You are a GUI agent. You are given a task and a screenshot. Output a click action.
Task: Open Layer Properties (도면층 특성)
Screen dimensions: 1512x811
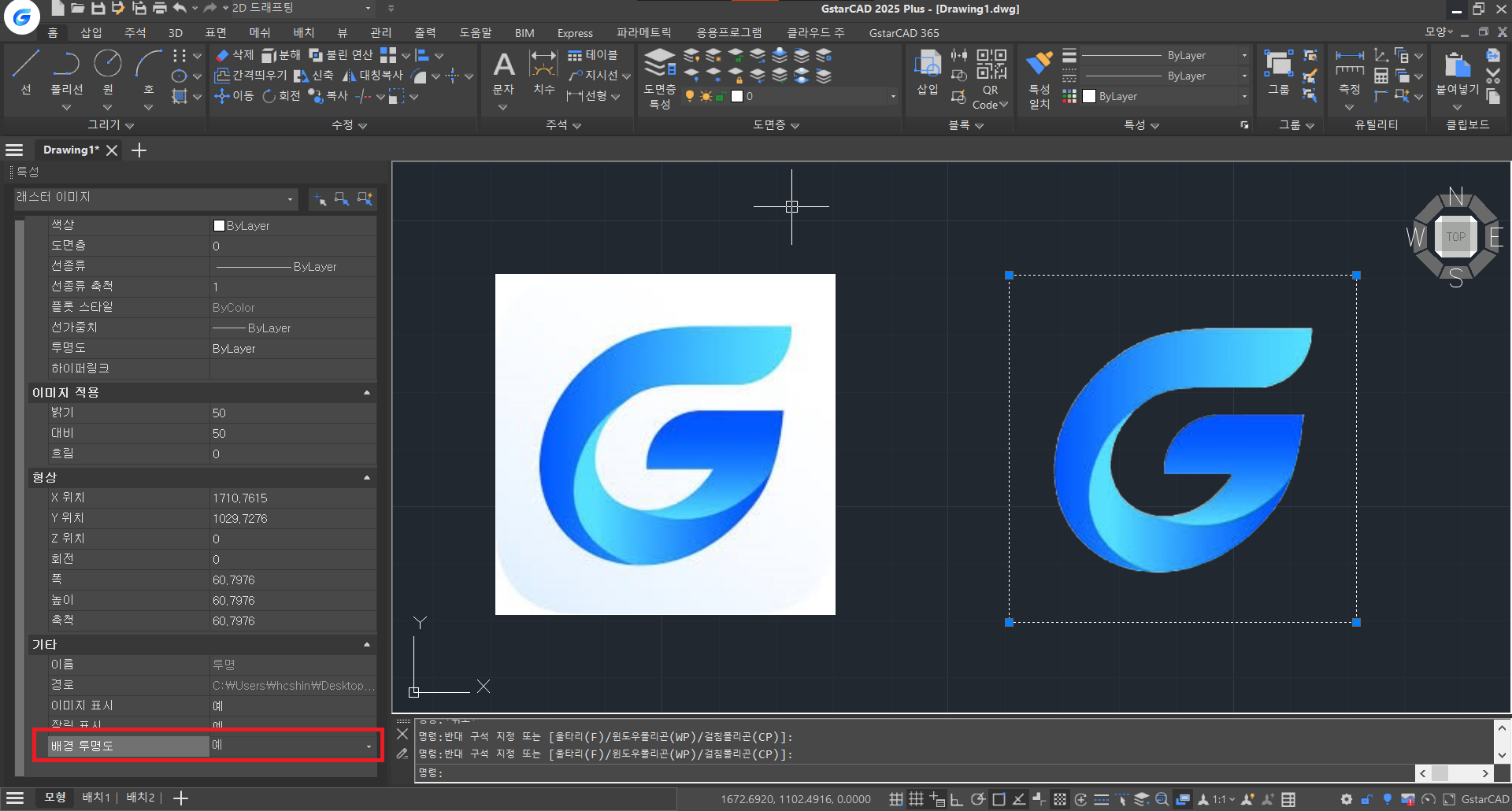660,77
